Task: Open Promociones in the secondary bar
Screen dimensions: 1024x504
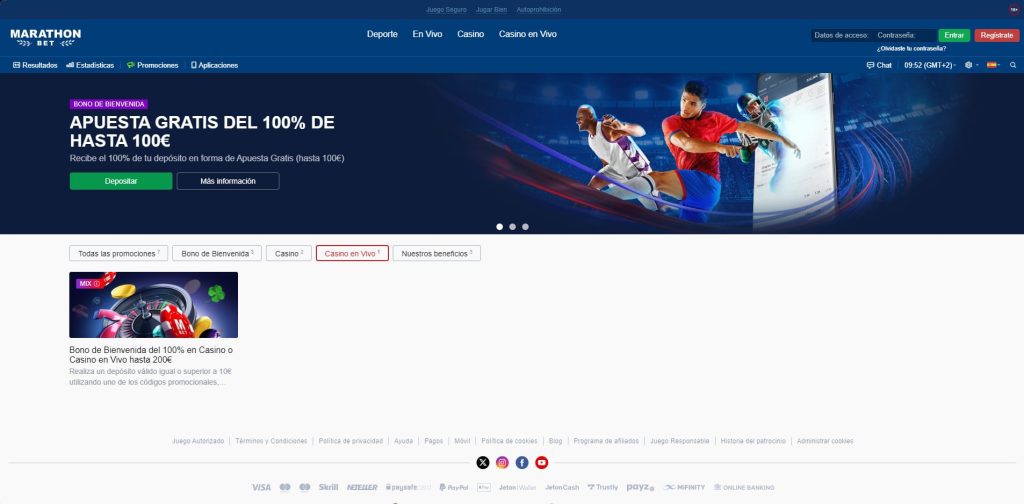Action: [x=153, y=65]
